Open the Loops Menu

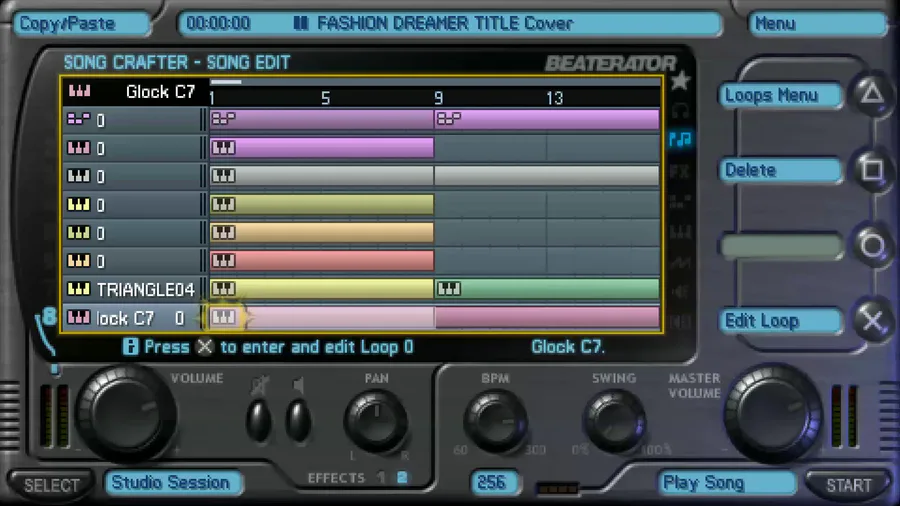781,95
